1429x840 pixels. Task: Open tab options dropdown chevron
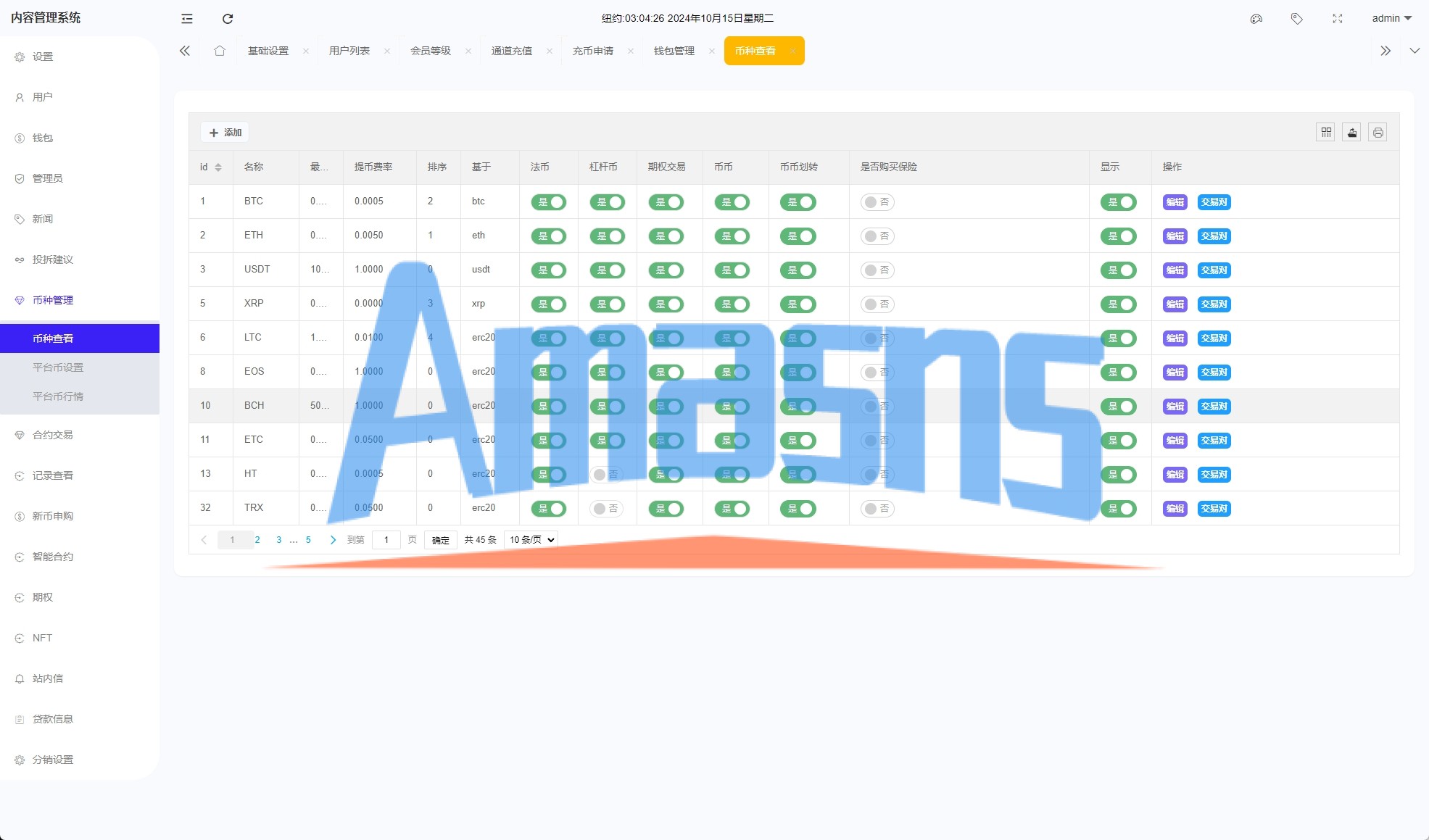(1414, 51)
